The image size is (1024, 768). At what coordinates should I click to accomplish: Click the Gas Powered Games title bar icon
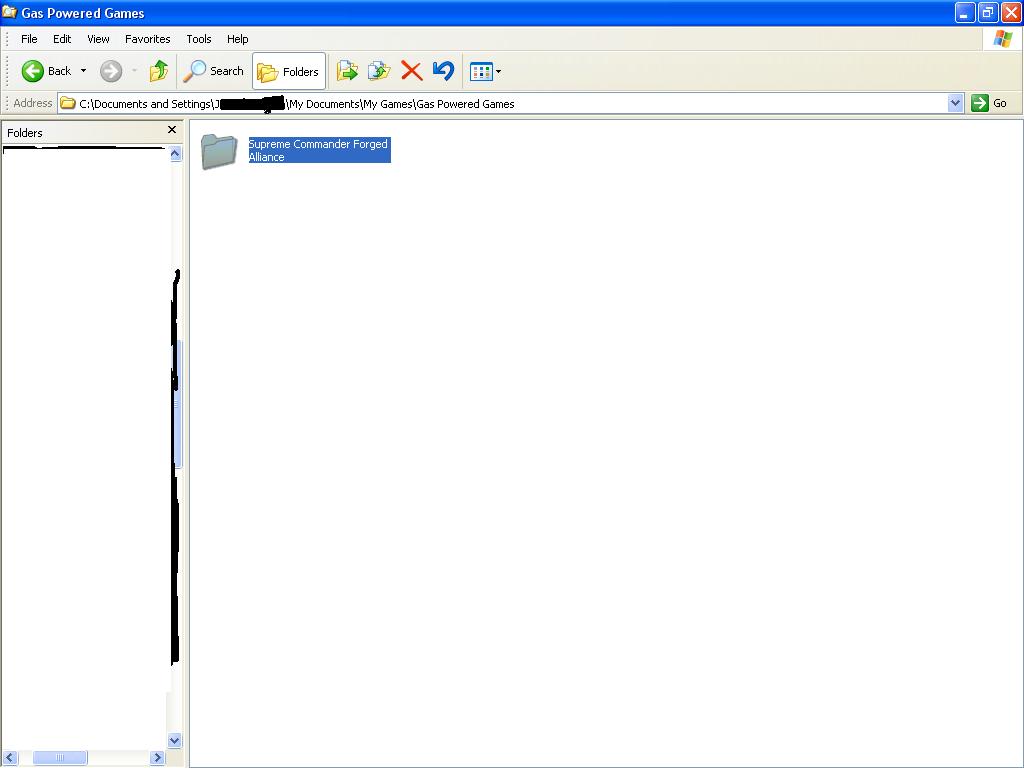point(10,12)
